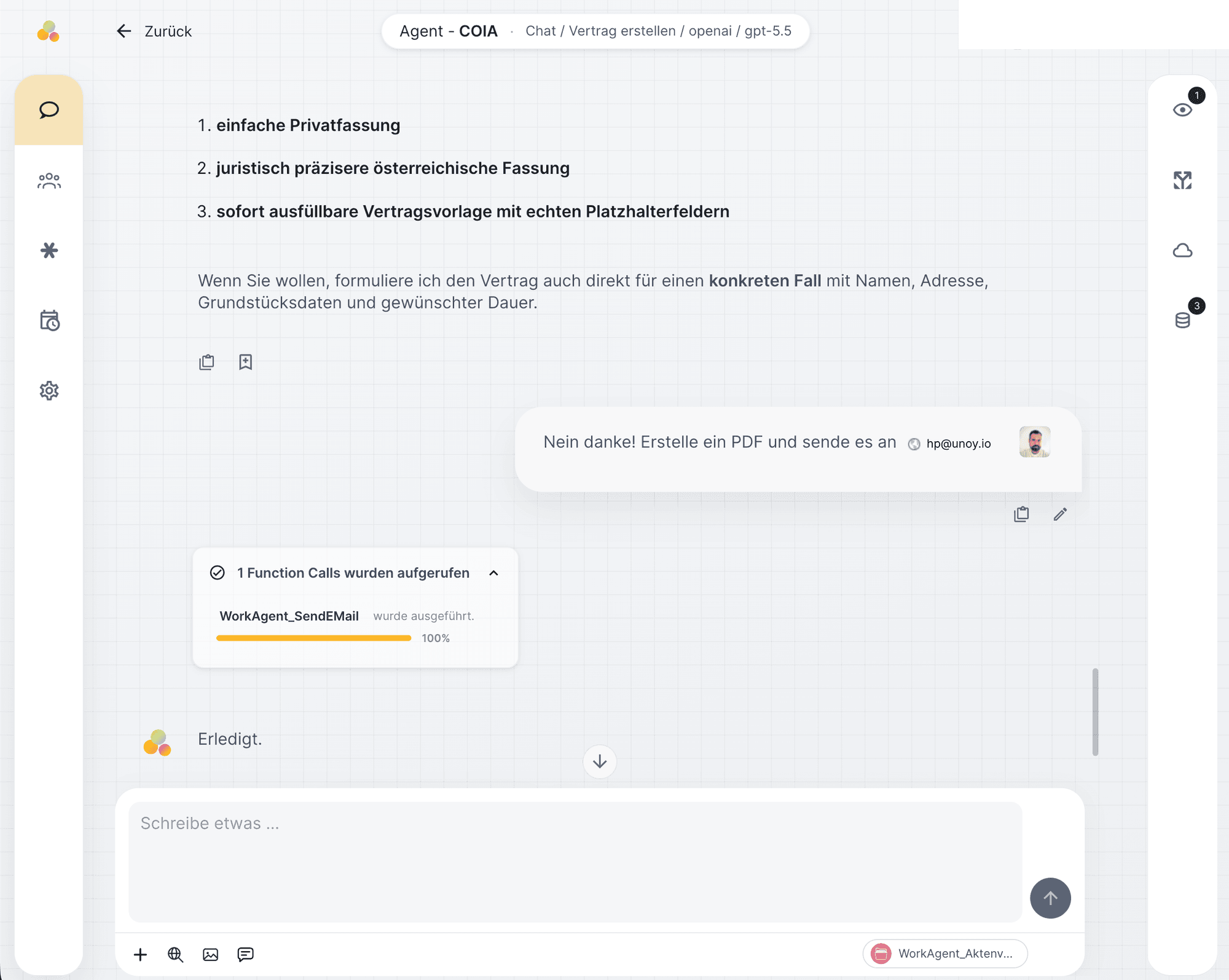Click WorkAgent_SendEMail function entry

pos(289,616)
